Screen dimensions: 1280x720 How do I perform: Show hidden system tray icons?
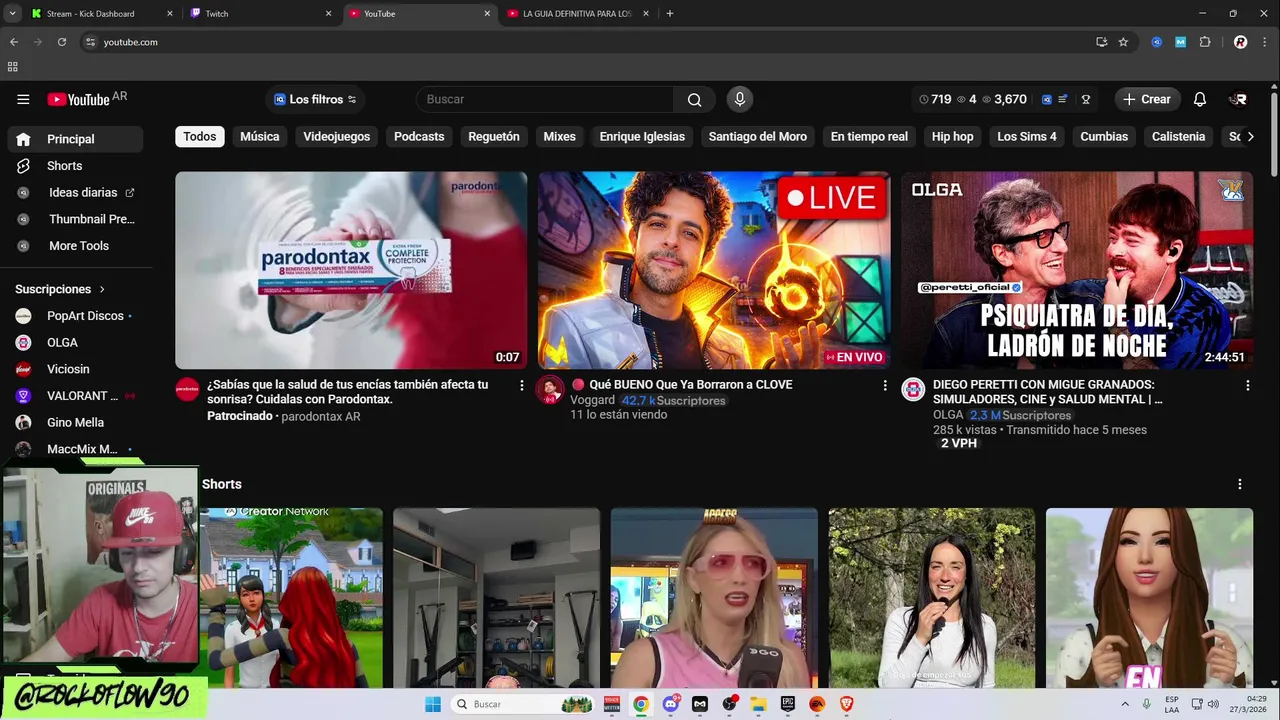coord(1125,704)
